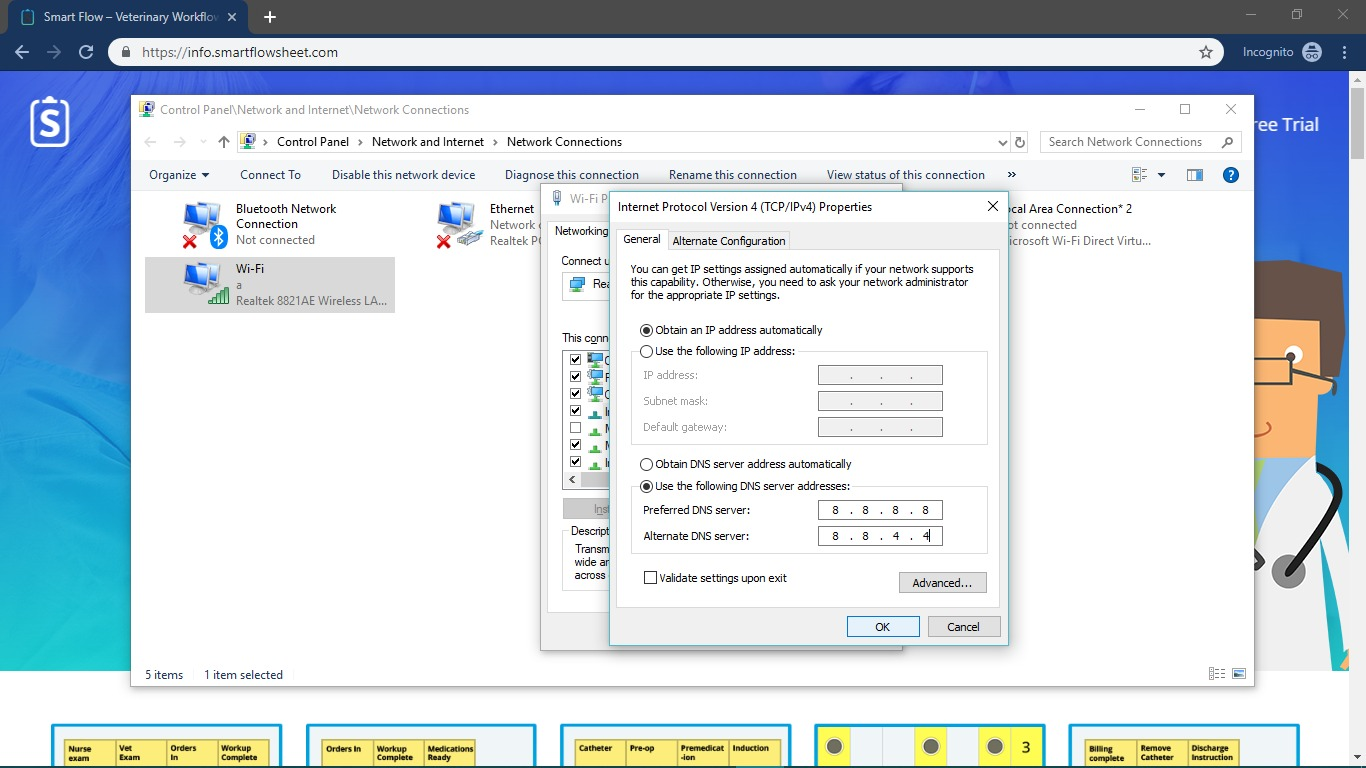Click the Smart Flow logo icon on webpage

click(x=49, y=122)
